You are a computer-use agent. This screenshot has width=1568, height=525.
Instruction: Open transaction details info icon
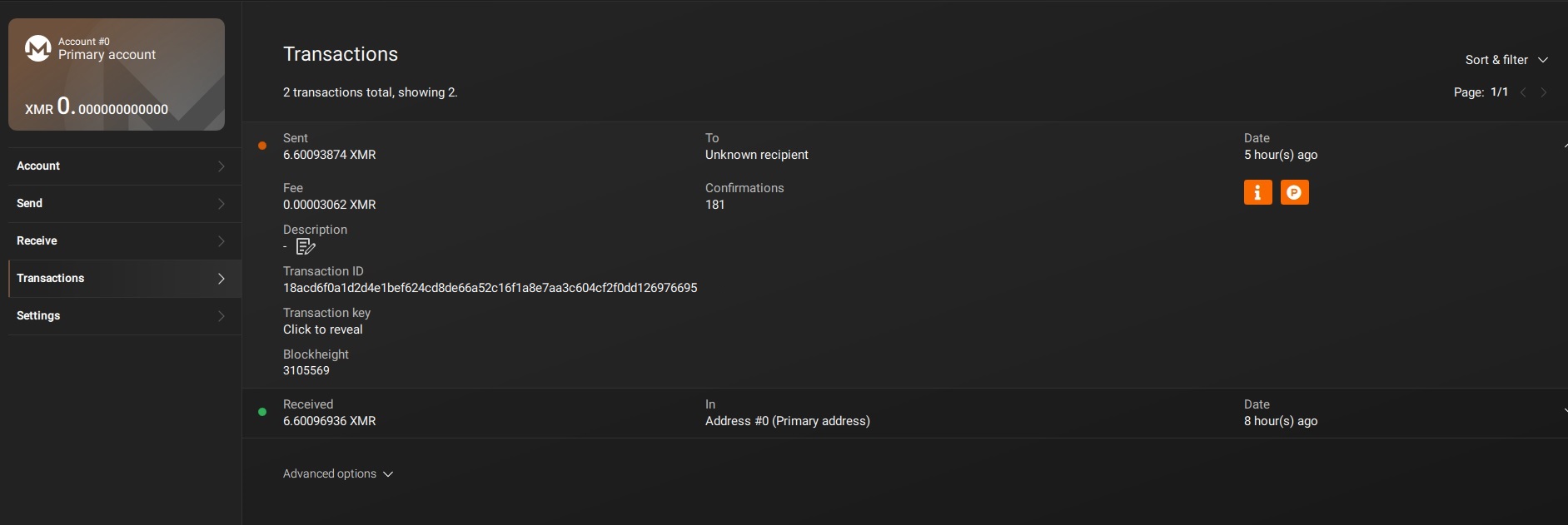(x=1257, y=192)
